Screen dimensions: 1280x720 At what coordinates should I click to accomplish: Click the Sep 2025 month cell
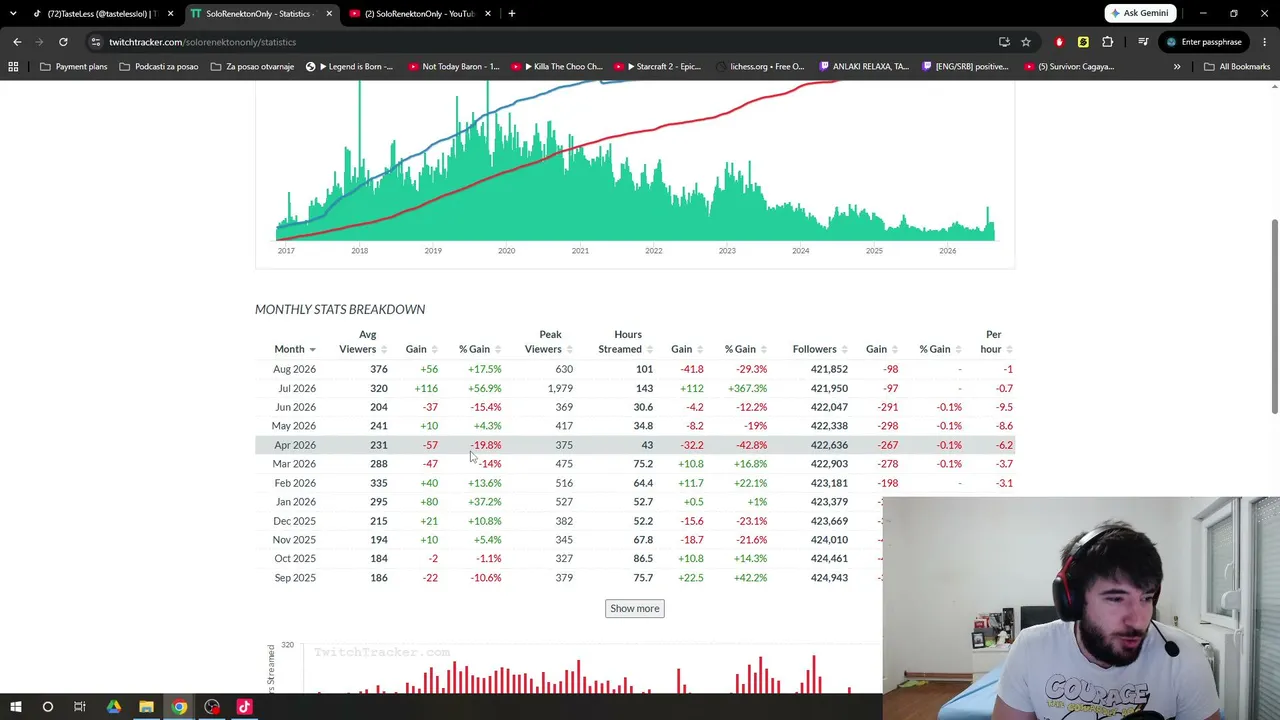(295, 578)
